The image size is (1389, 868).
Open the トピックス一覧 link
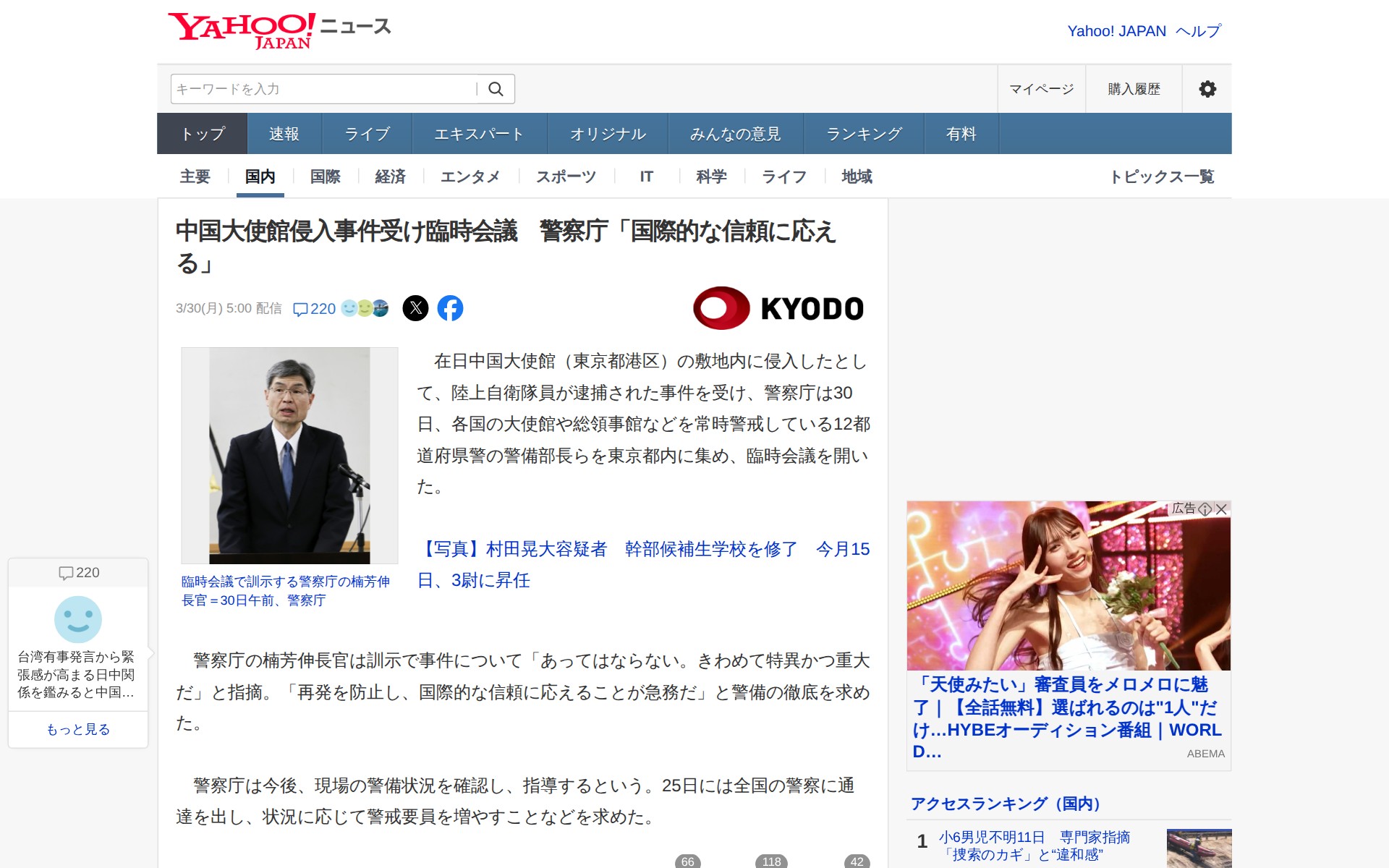[x=1162, y=176]
